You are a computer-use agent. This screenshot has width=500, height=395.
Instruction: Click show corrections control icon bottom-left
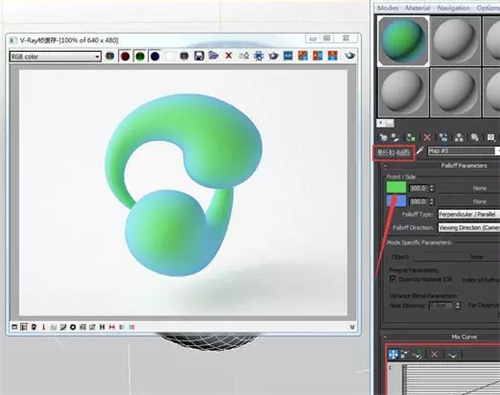[14, 327]
